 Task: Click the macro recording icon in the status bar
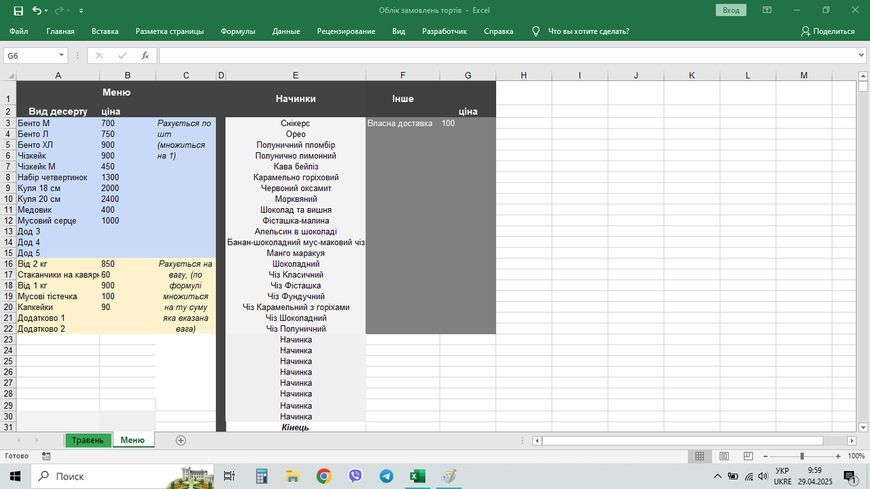coord(47,456)
